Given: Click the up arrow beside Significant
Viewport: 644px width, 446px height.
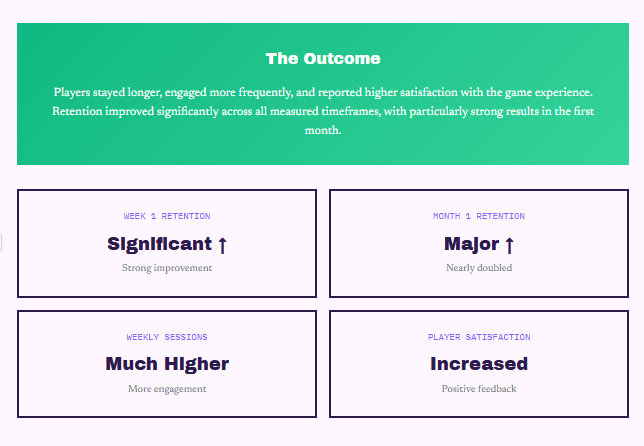Looking at the screenshot, I should [x=222, y=245].
